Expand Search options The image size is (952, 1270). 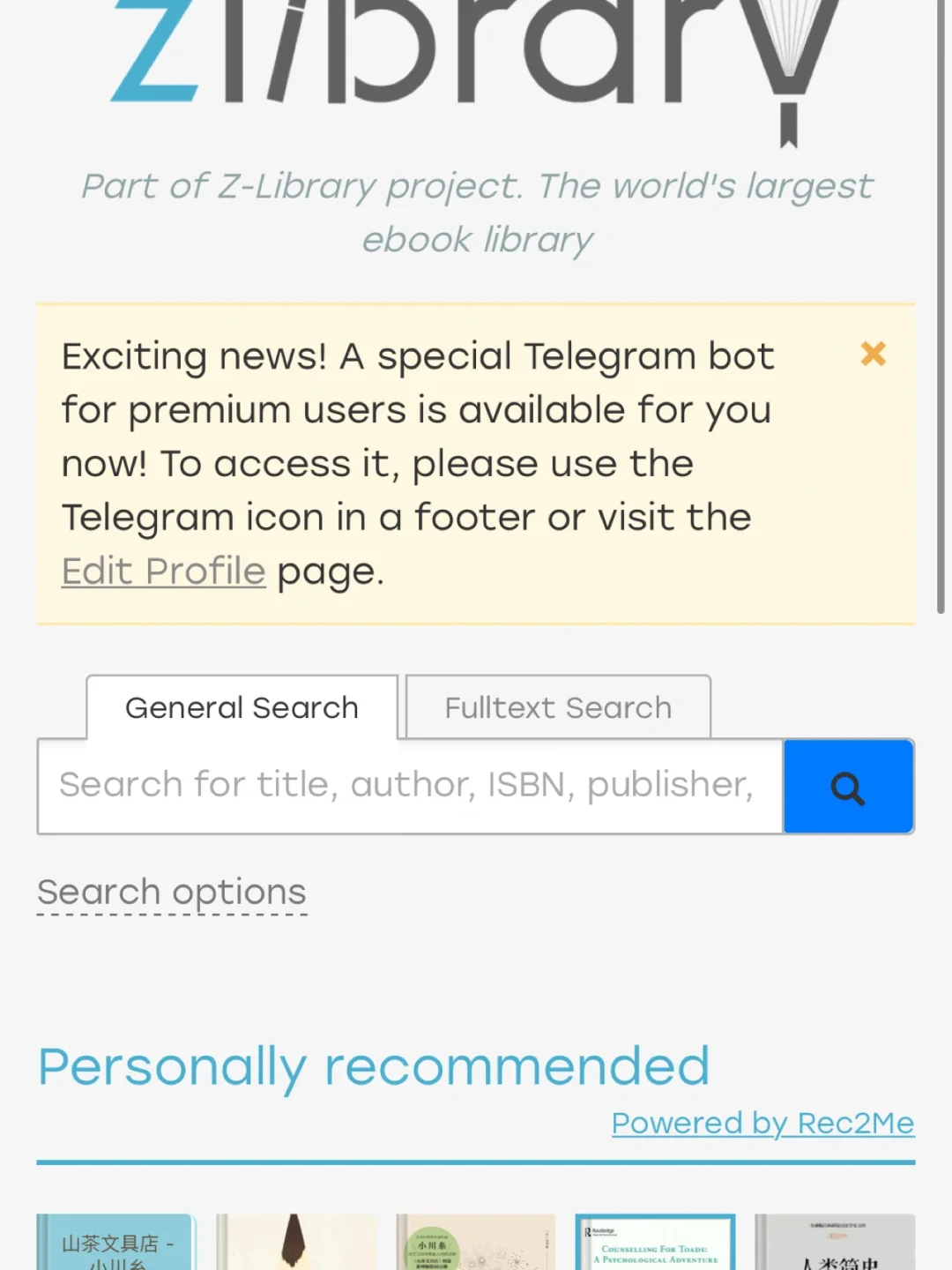coord(172,893)
